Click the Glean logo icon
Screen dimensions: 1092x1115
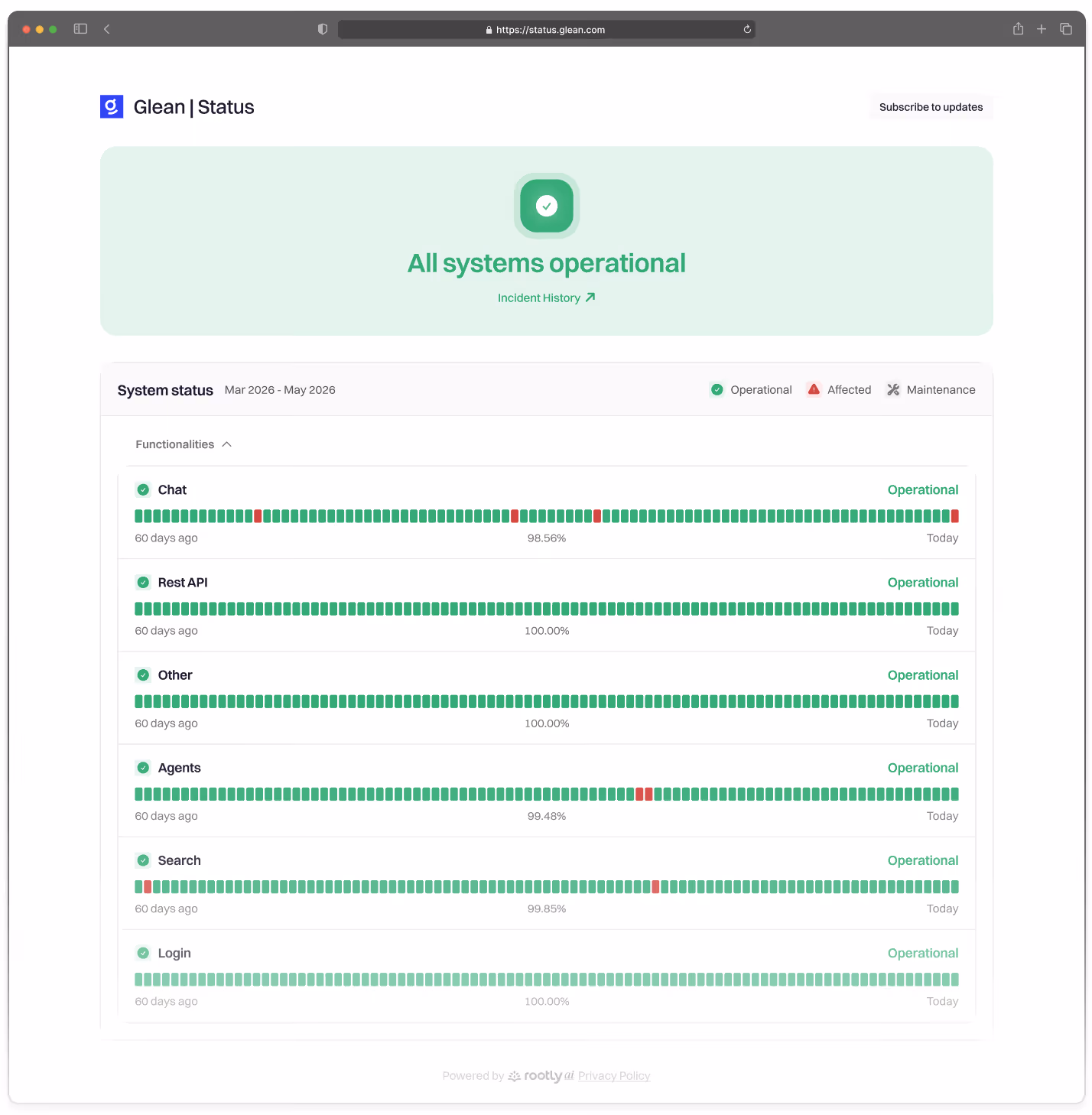[x=112, y=106]
